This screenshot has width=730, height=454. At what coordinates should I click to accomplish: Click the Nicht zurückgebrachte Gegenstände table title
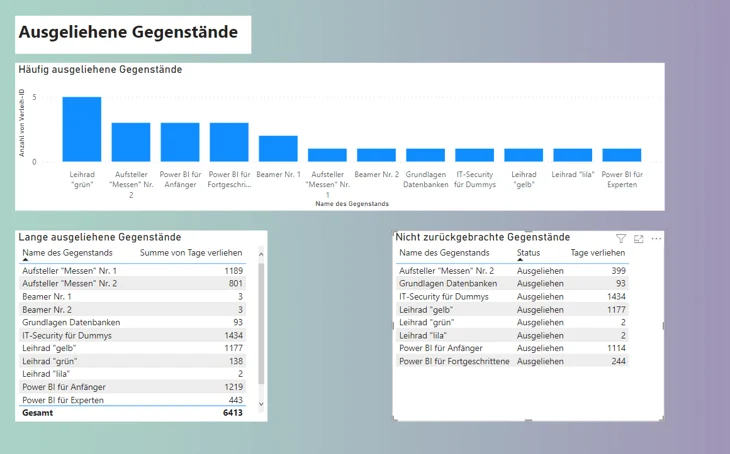483,237
